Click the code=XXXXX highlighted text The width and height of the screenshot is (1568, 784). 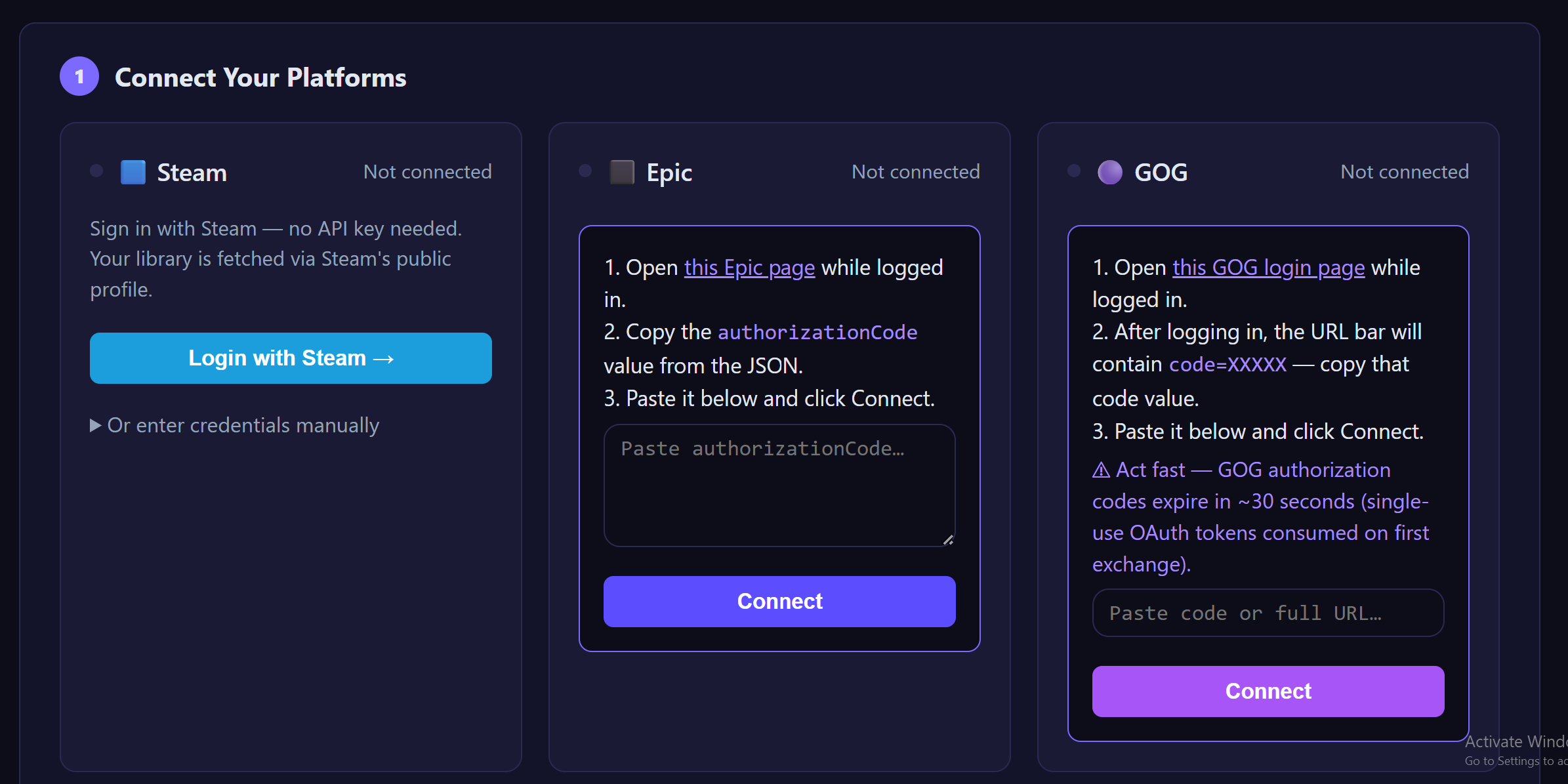[1228, 365]
